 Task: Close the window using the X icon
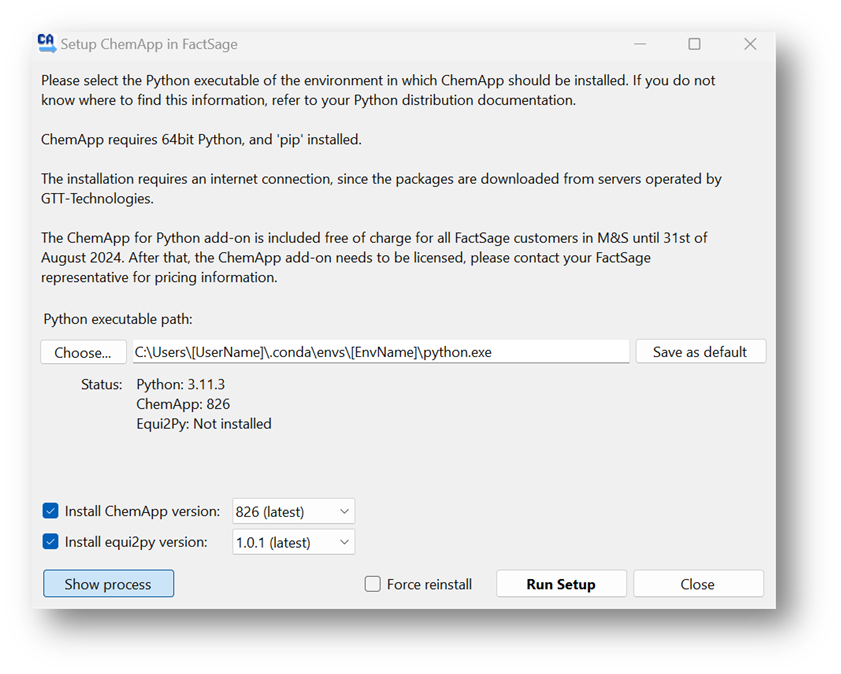(x=750, y=44)
